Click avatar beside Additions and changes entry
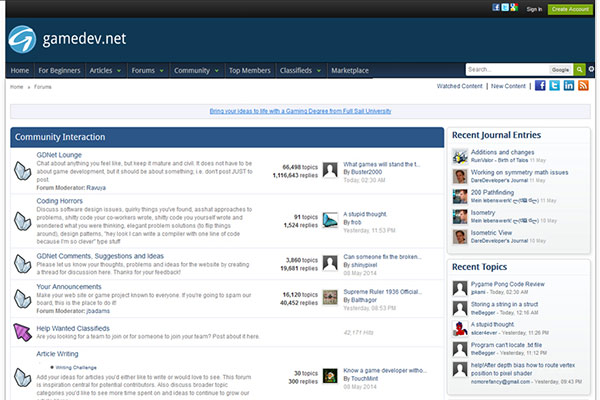Image resolution: width=600 pixels, height=400 pixels. coord(460,156)
